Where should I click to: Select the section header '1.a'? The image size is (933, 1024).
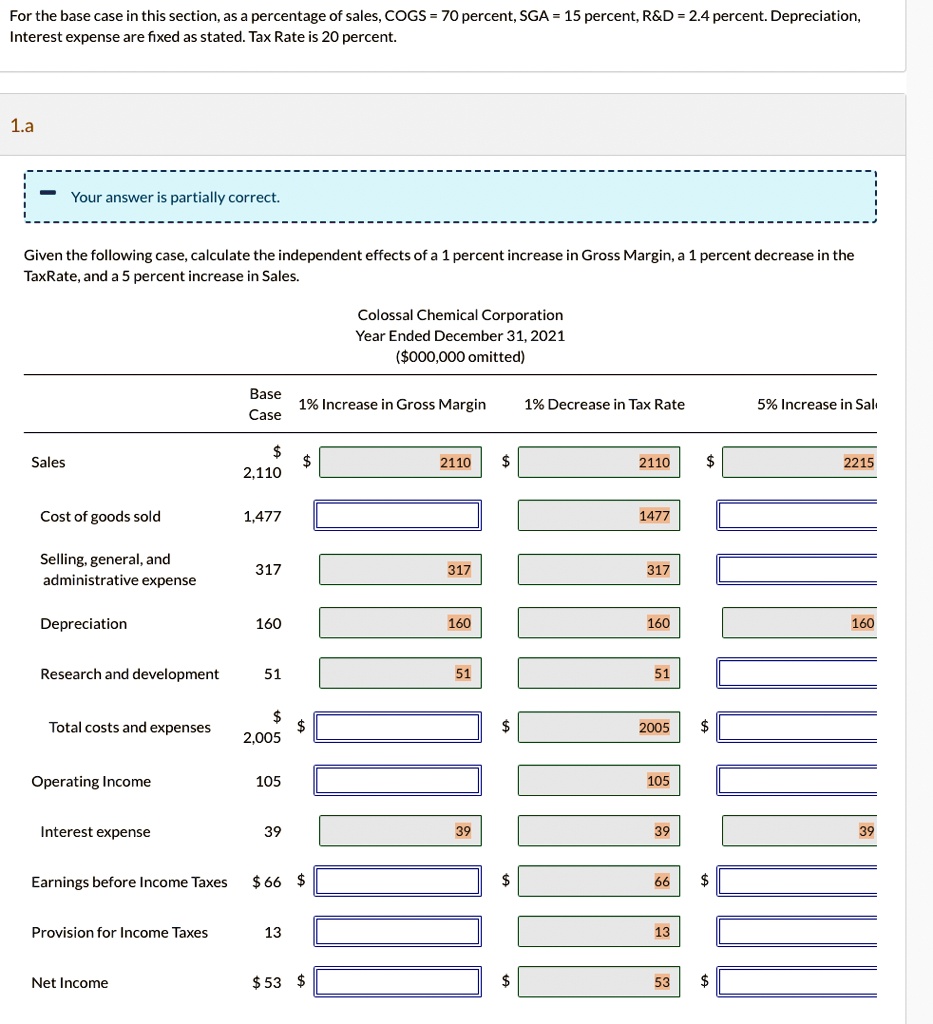pyautogui.click(x=22, y=125)
